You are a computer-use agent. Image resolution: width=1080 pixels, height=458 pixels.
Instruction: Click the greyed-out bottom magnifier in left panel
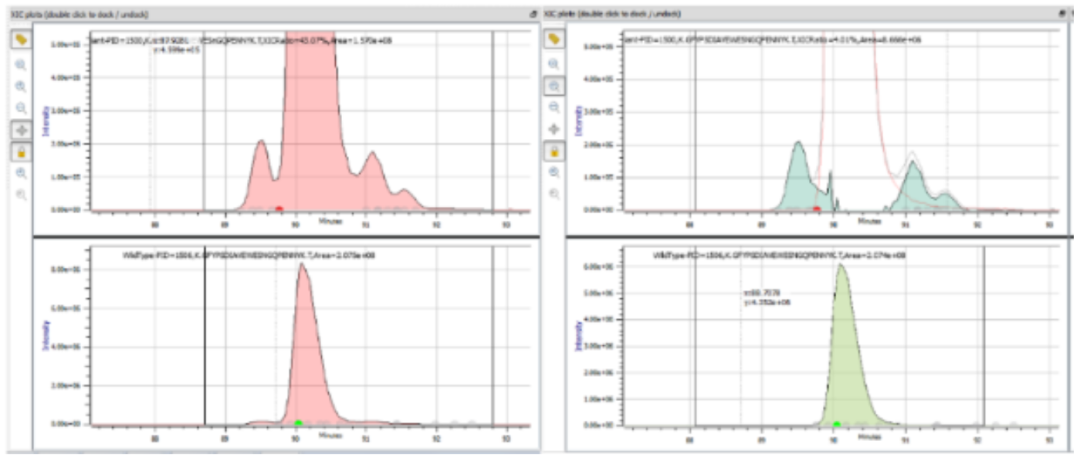pos(21,195)
